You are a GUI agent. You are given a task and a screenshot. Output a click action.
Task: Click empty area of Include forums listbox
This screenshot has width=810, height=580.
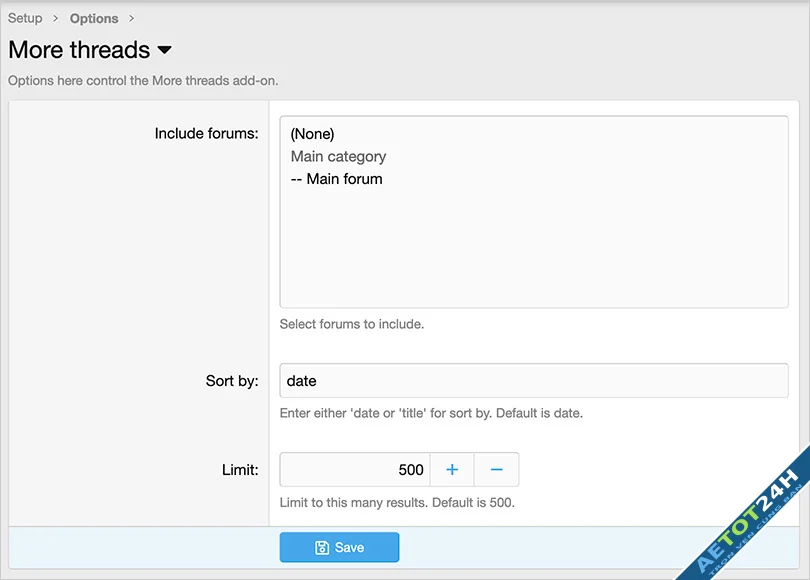pos(533,250)
